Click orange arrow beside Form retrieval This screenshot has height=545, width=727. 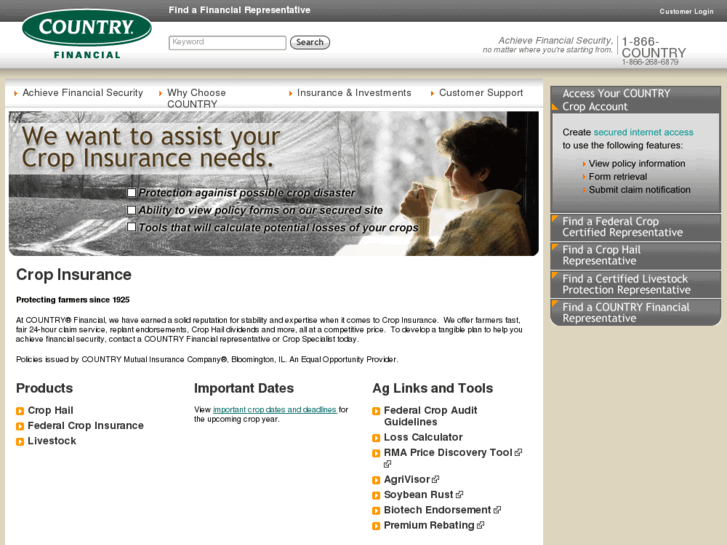coord(584,177)
